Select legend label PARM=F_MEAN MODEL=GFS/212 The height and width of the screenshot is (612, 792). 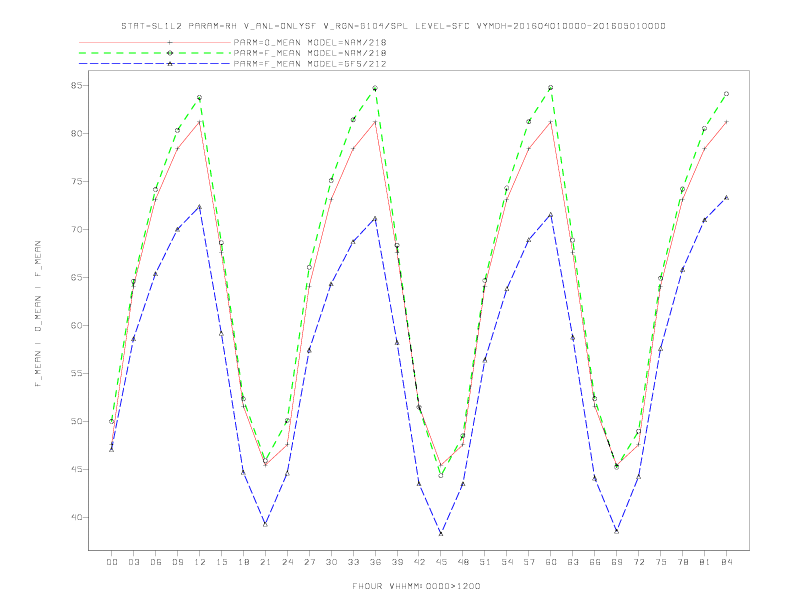(x=310, y=64)
